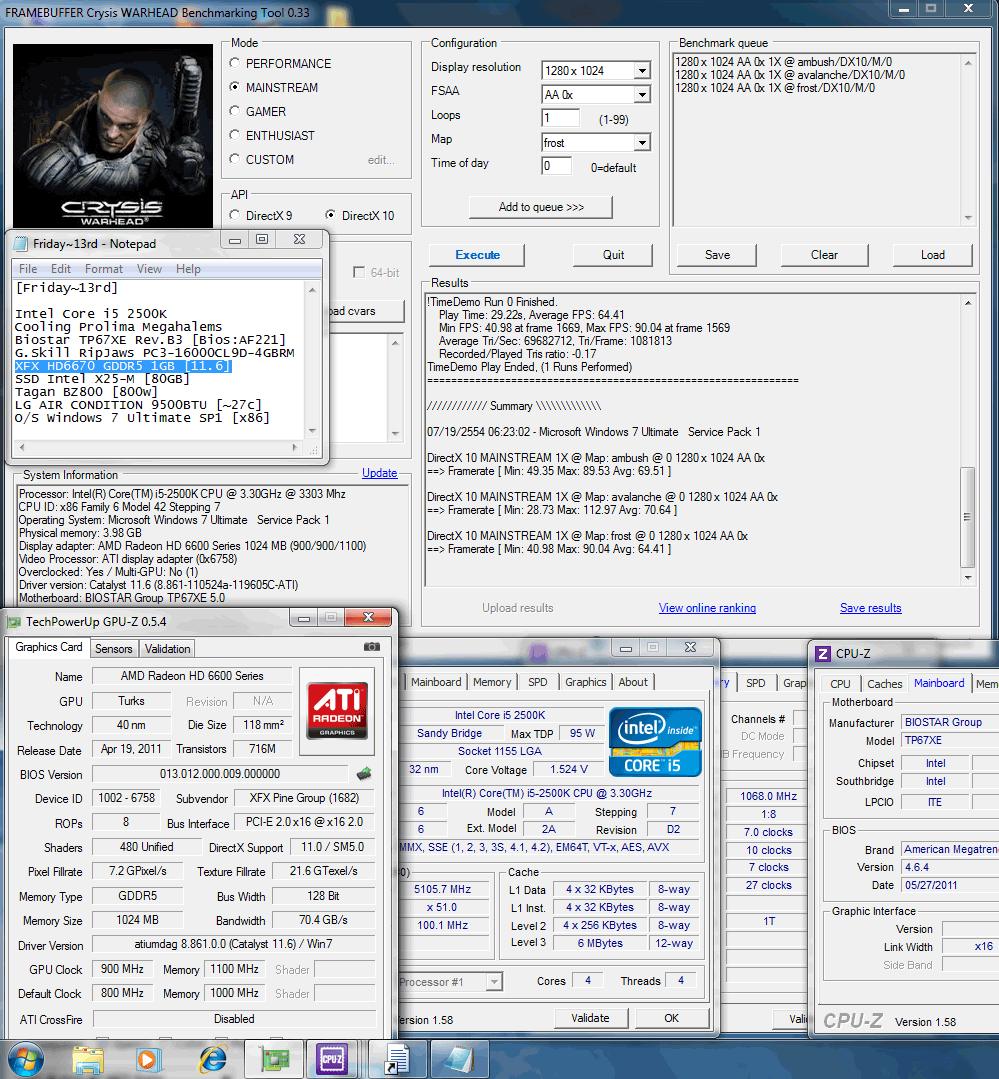Clear the benchmark queue
The image size is (999, 1079).
[x=824, y=255]
